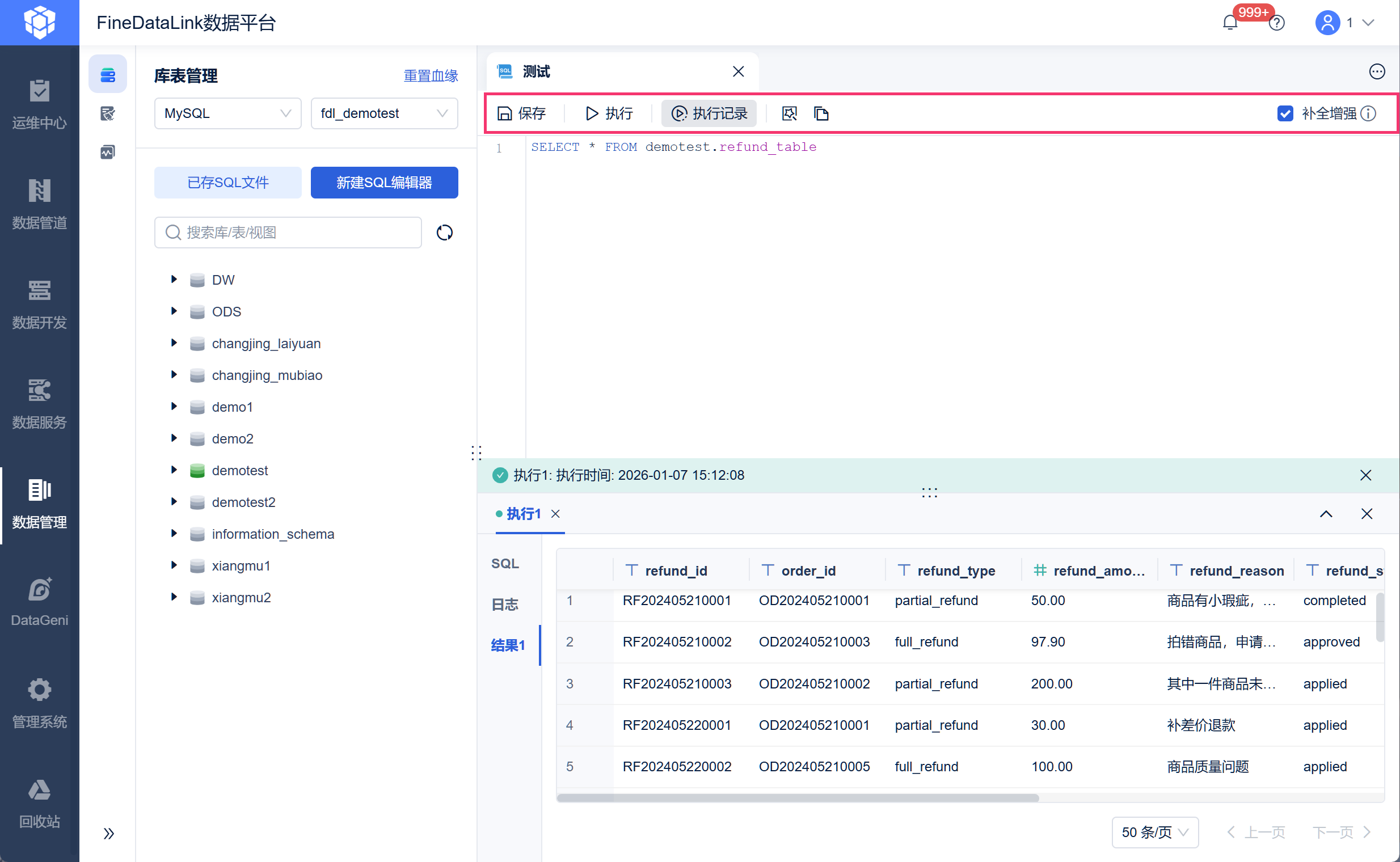
Task: Click the 重置血缘 link
Action: click(x=431, y=76)
